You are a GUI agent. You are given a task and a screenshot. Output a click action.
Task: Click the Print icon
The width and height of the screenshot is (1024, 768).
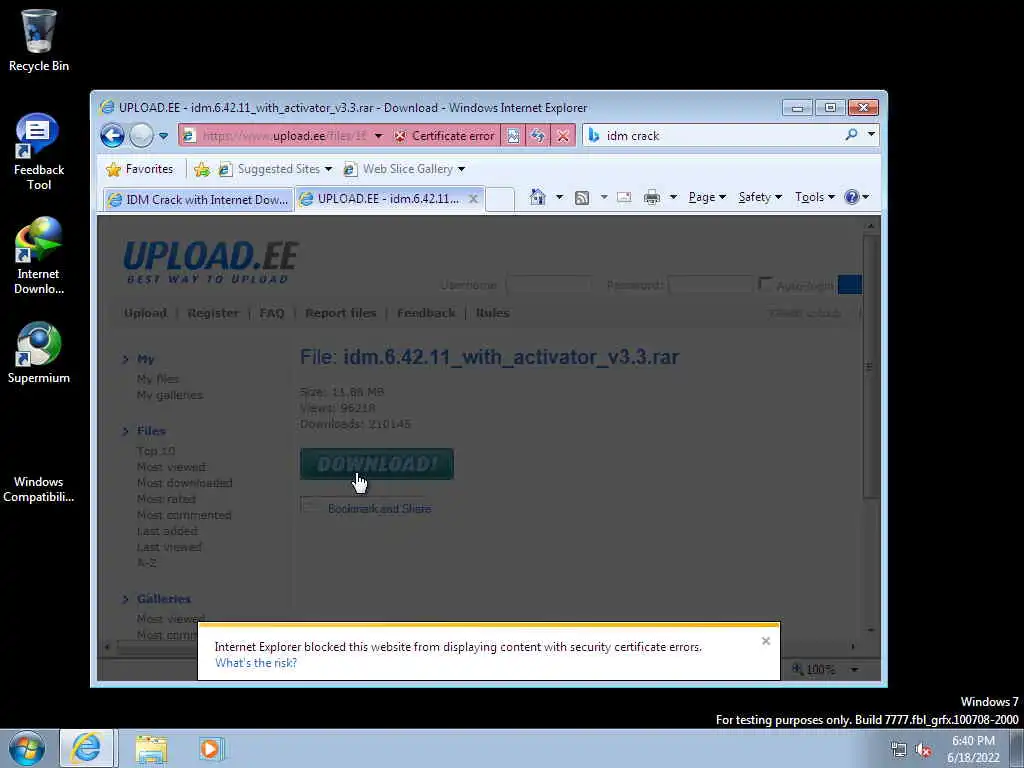[x=652, y=197]
